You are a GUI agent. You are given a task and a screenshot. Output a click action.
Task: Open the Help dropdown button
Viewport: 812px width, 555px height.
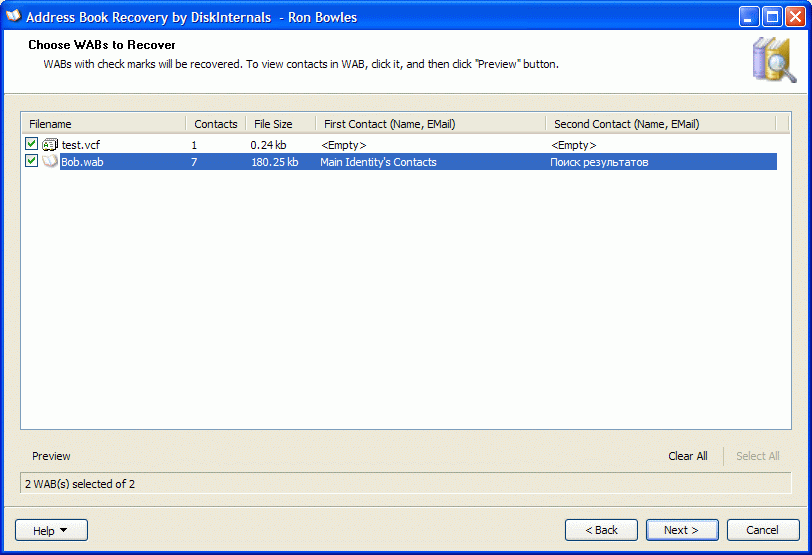click(51, 530)
